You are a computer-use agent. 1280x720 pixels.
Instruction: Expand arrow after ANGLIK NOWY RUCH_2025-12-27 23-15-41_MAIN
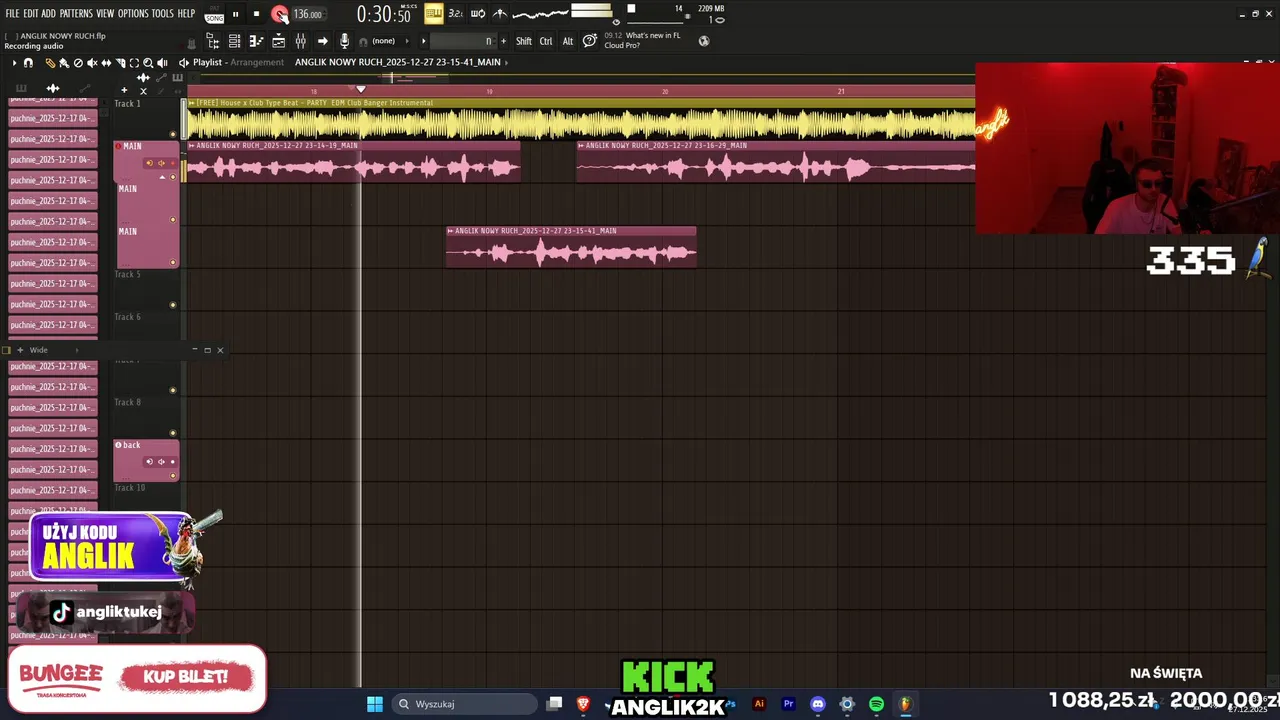click(x=507, y=63)
